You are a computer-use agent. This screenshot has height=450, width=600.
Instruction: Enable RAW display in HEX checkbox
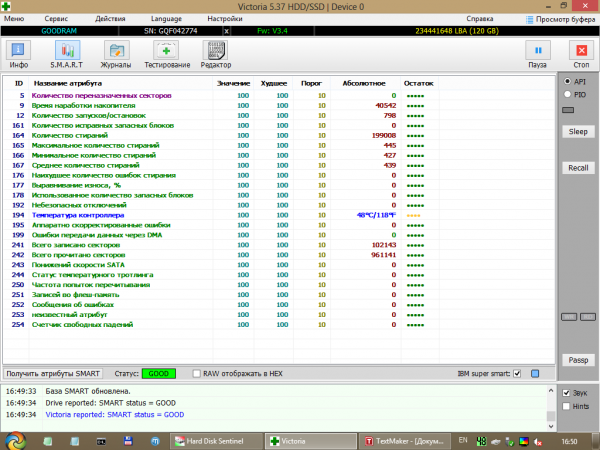[x=196, y=372]
